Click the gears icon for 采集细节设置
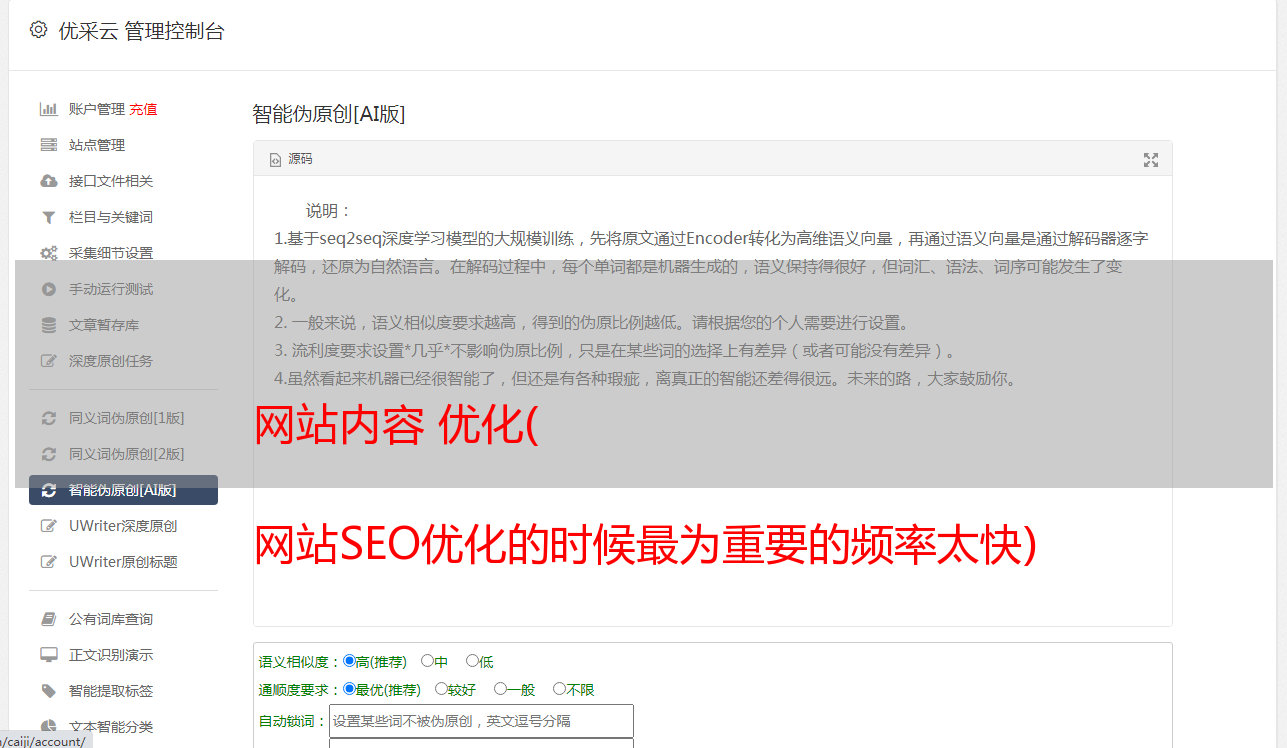 [48, 253]
